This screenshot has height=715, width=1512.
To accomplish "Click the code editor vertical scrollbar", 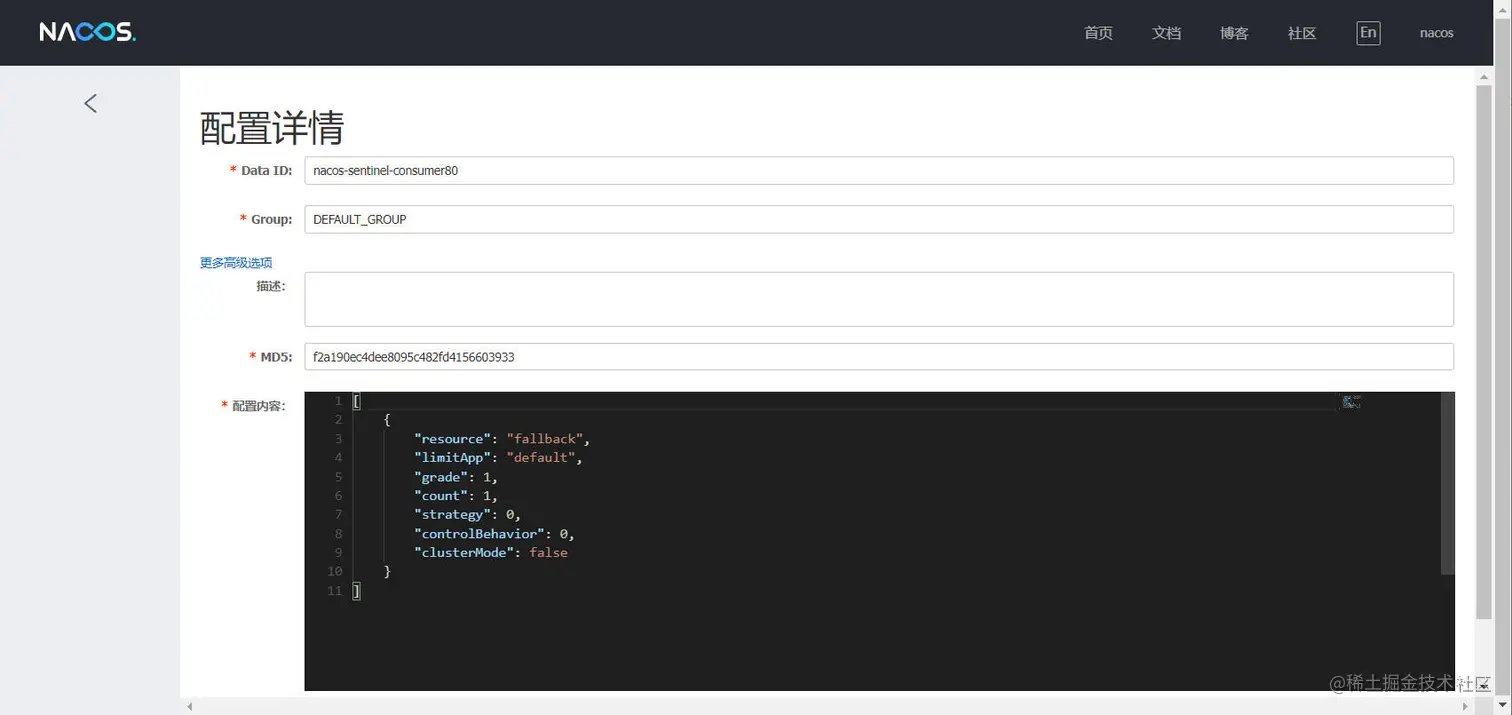I will (x=1447, y=483).
